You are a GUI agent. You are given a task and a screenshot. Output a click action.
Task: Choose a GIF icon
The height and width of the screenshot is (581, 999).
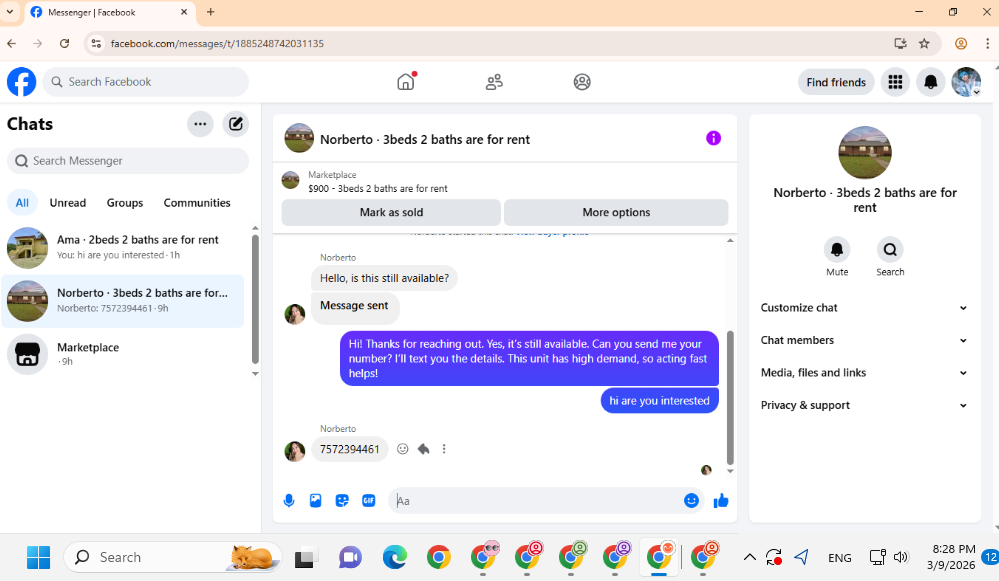pyautogui.click(x=368, y=501)
